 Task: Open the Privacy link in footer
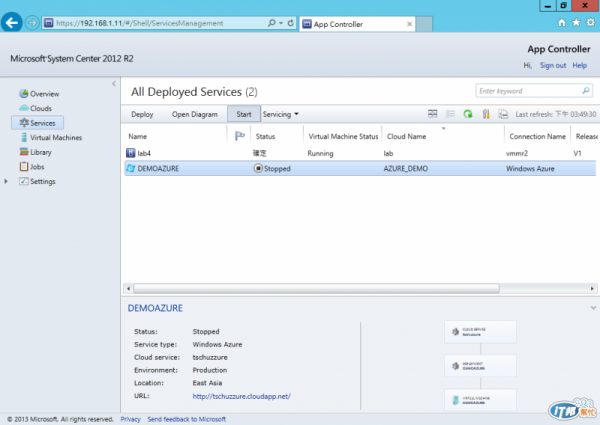click(x=130, y=419)
